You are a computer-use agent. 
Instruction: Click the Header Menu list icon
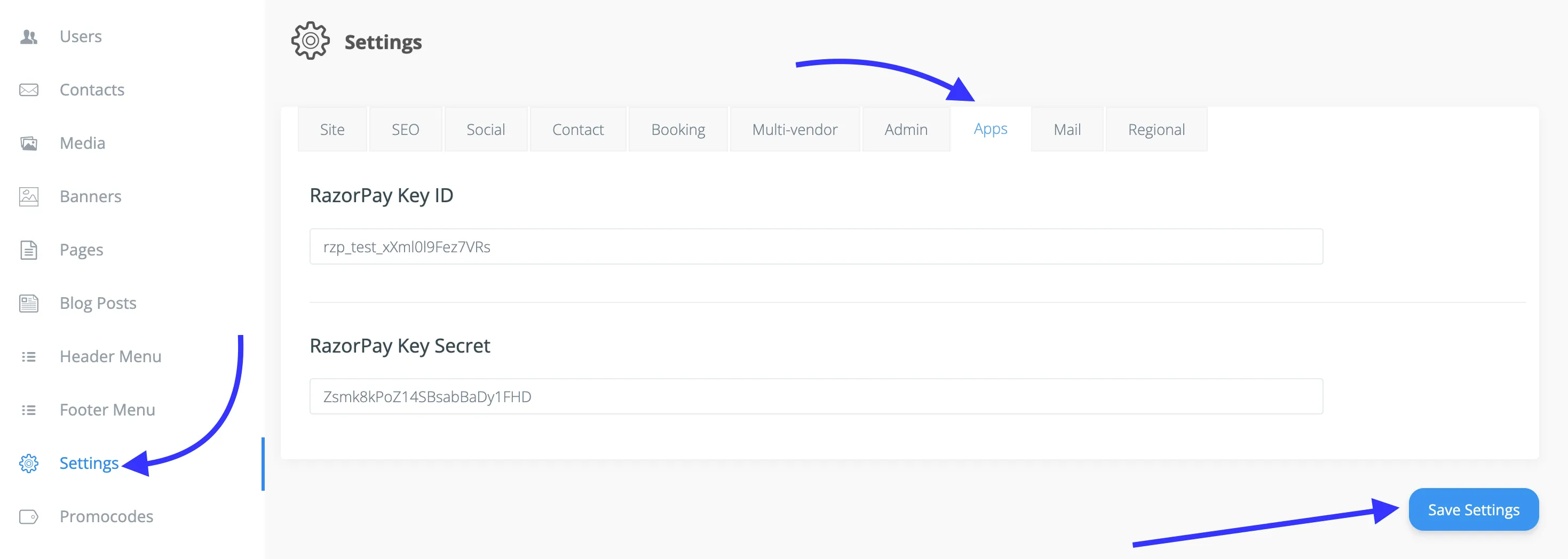pos(29,356)
